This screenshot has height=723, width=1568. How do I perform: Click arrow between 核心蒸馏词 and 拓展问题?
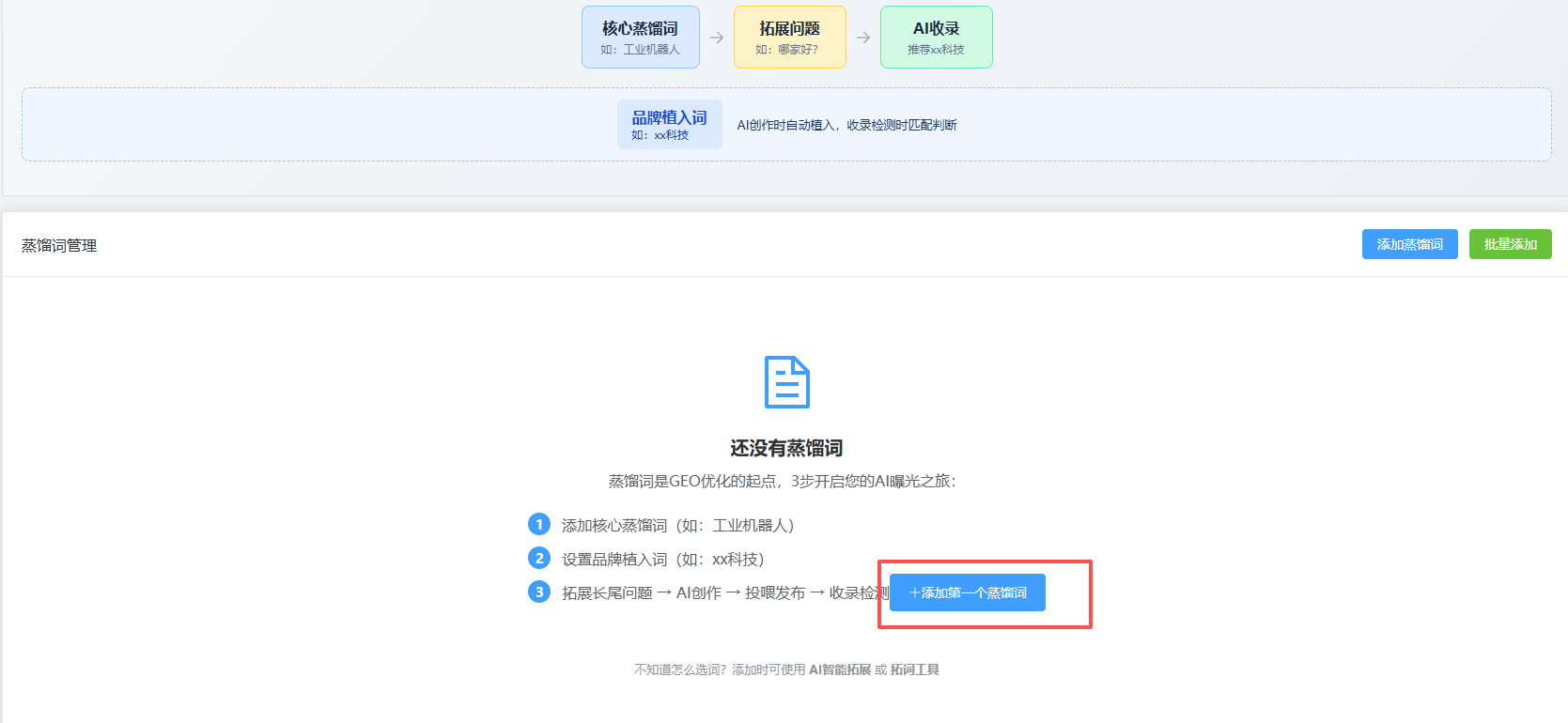(716, 38)
